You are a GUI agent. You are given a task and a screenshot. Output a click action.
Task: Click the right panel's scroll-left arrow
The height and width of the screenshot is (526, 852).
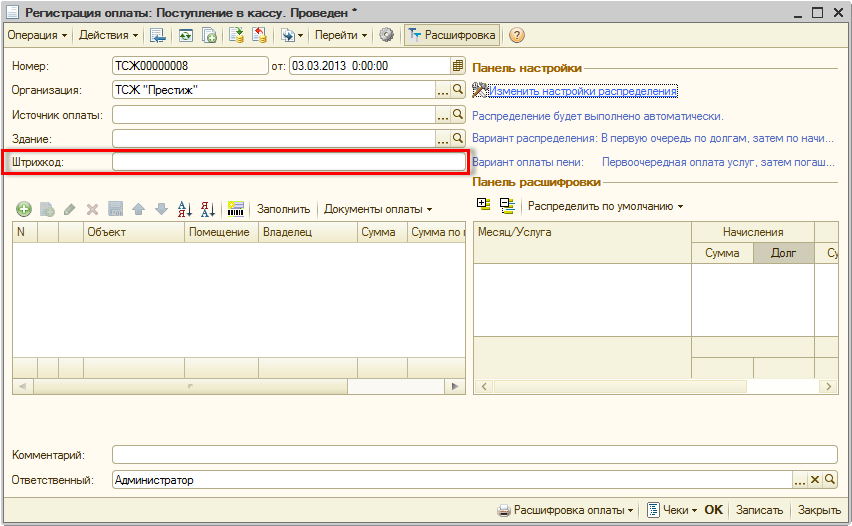tap(484, 386)
